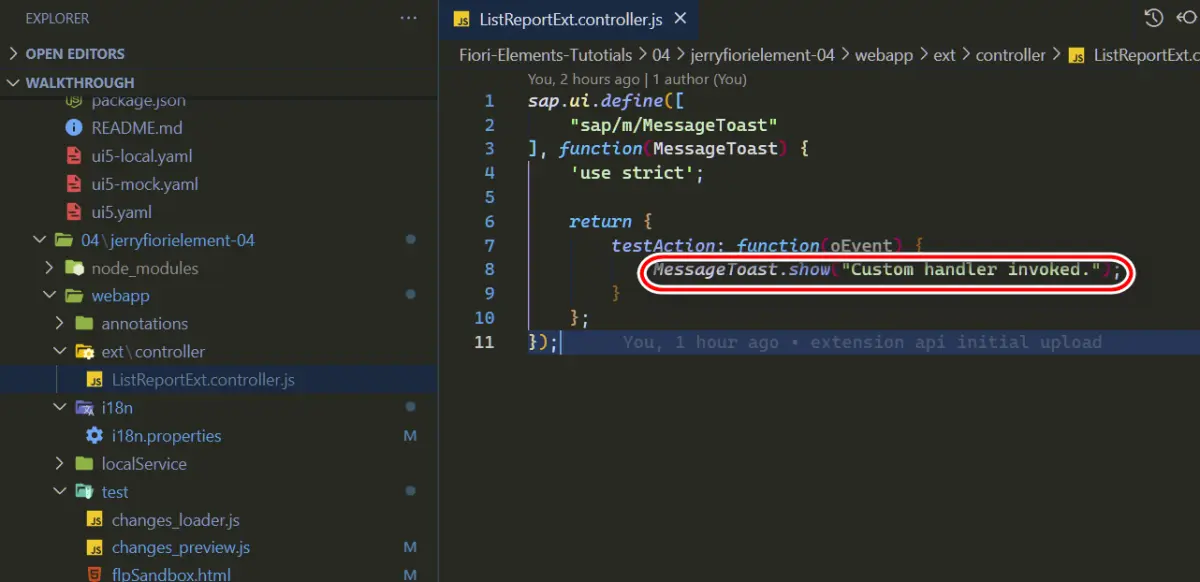Click the localService folder icon
The width and height of the screenshot is (1200, 582).
click(84, 464)
